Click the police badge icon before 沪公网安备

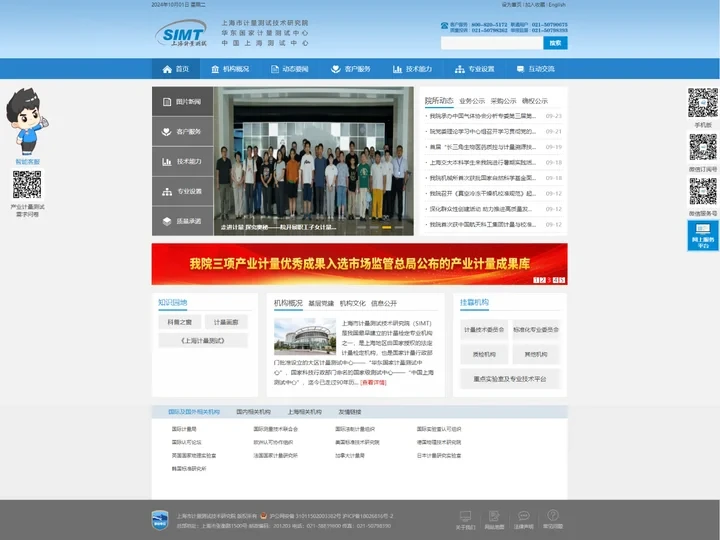(264, 516)
